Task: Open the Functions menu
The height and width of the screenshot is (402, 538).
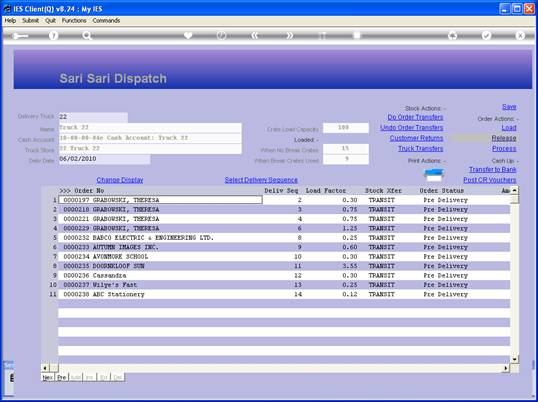Action: 74,21
